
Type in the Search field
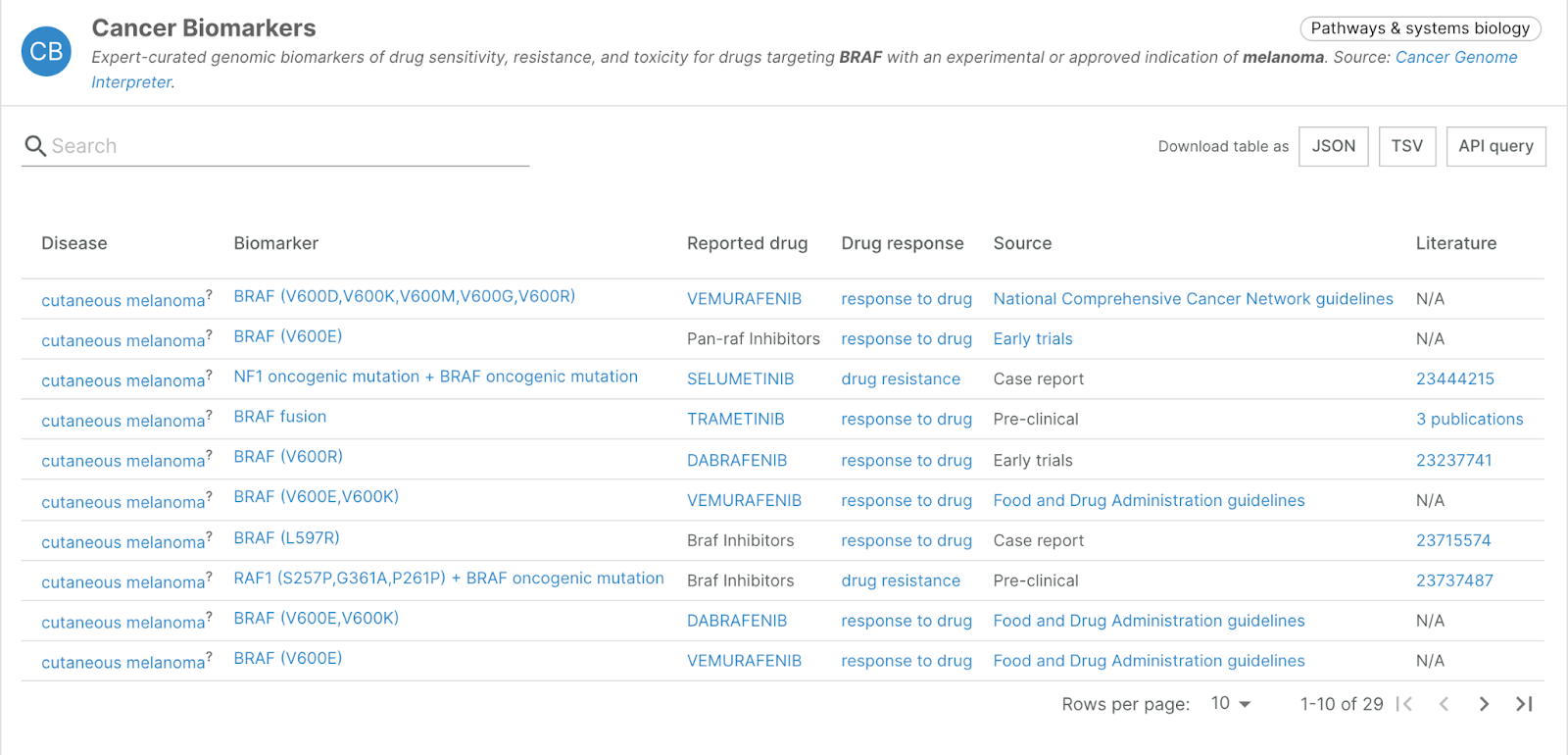(x=284, y=146)
